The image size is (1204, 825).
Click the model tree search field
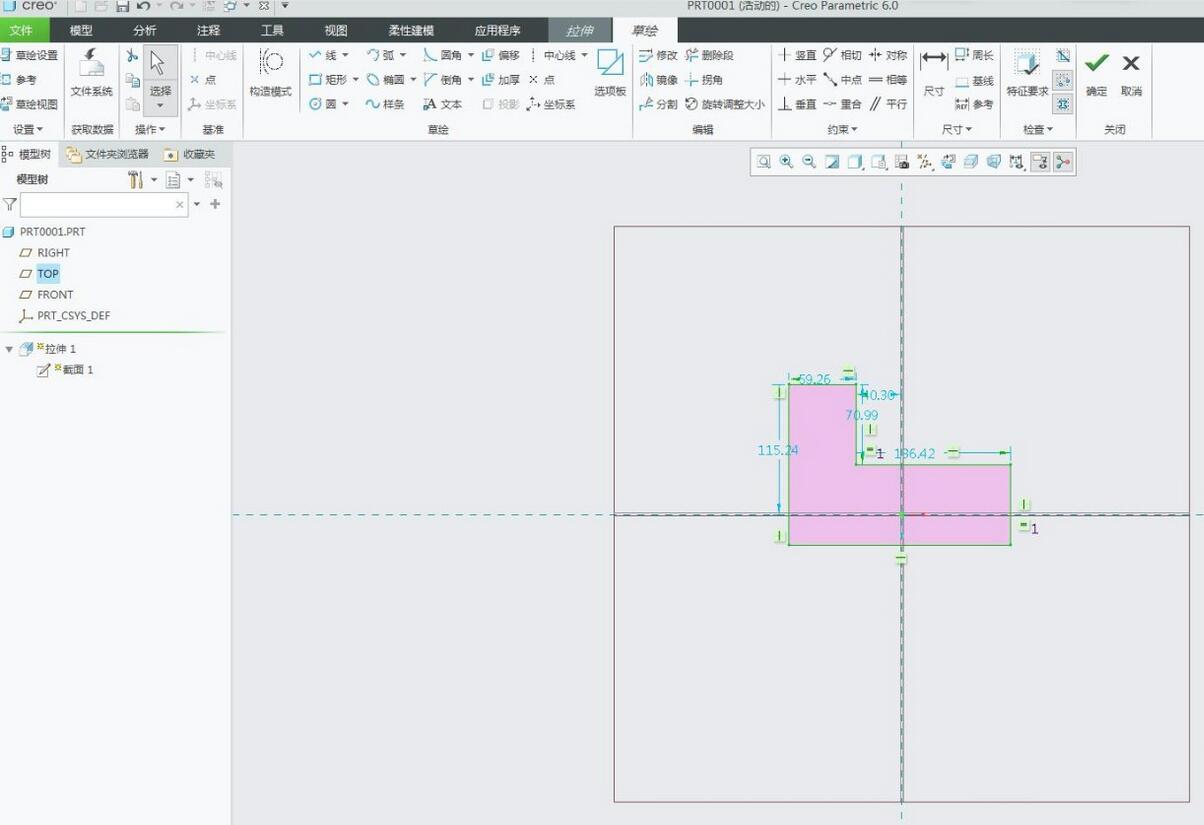point(104,205)
